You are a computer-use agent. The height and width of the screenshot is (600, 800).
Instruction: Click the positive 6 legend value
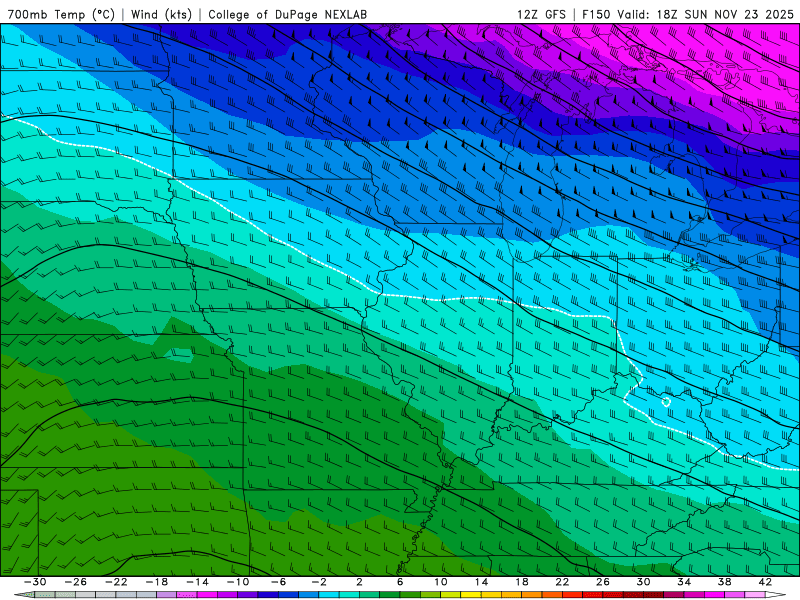tap(400, 582)
